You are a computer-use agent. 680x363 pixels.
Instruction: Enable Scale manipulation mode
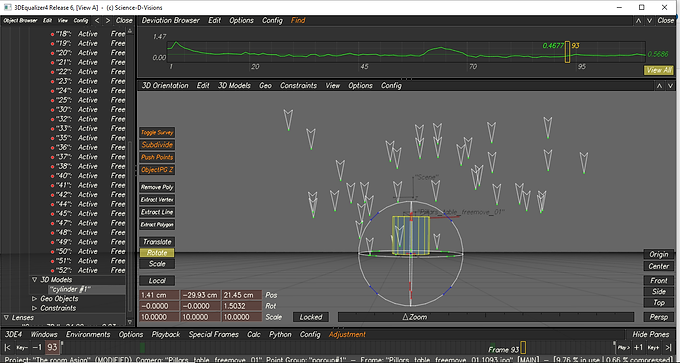pos(157,264)
